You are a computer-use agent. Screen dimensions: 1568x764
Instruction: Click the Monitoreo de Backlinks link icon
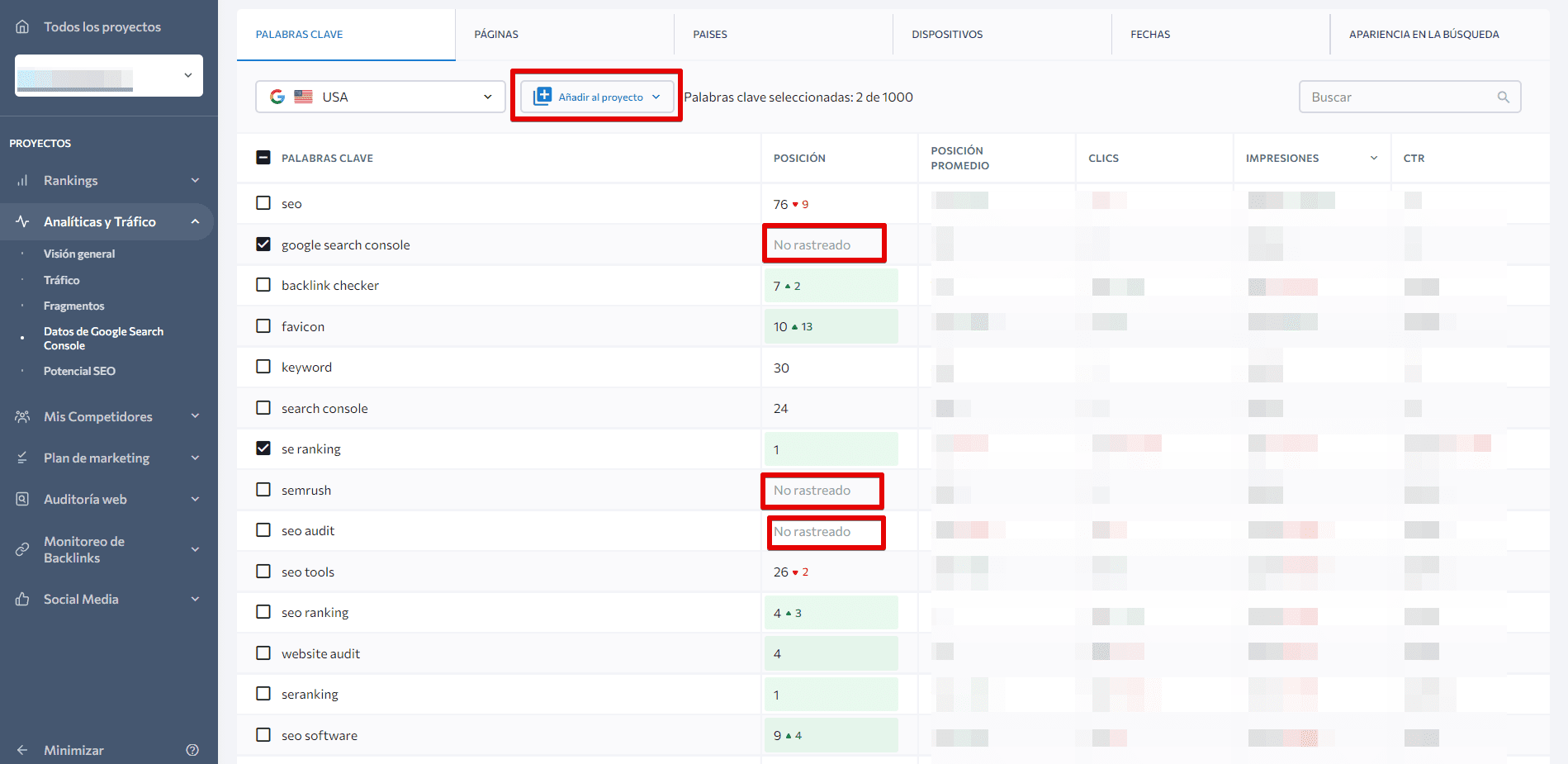(22, 549)
